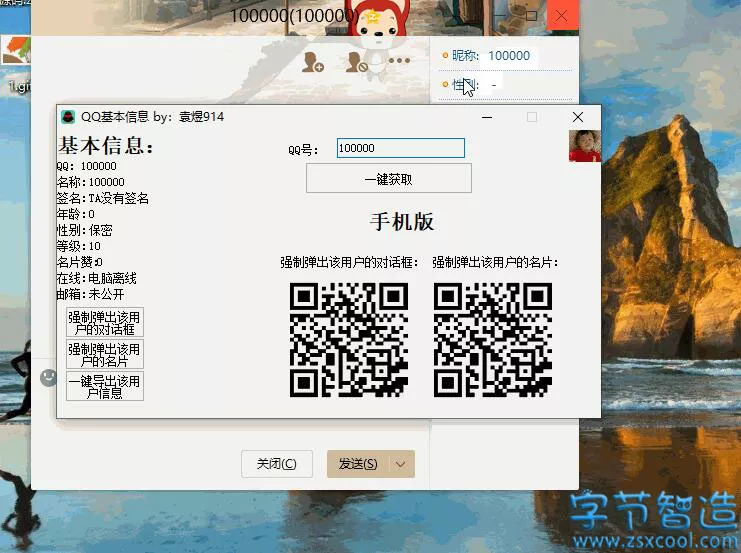Close the QQ基本信息 window
This screenshot has width=741, height=553.
click(577, 117)
